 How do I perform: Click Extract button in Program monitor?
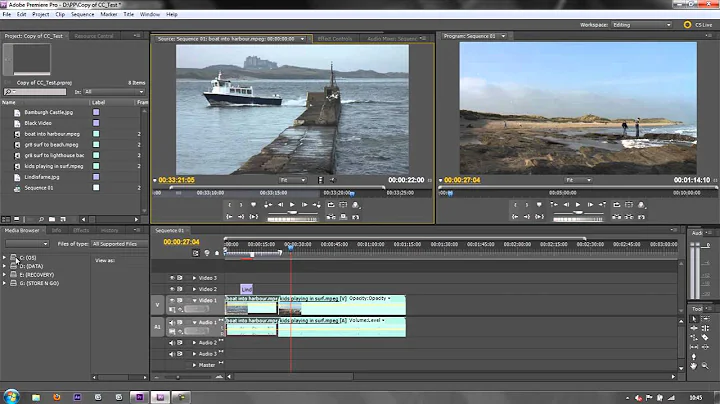(629, 217)
